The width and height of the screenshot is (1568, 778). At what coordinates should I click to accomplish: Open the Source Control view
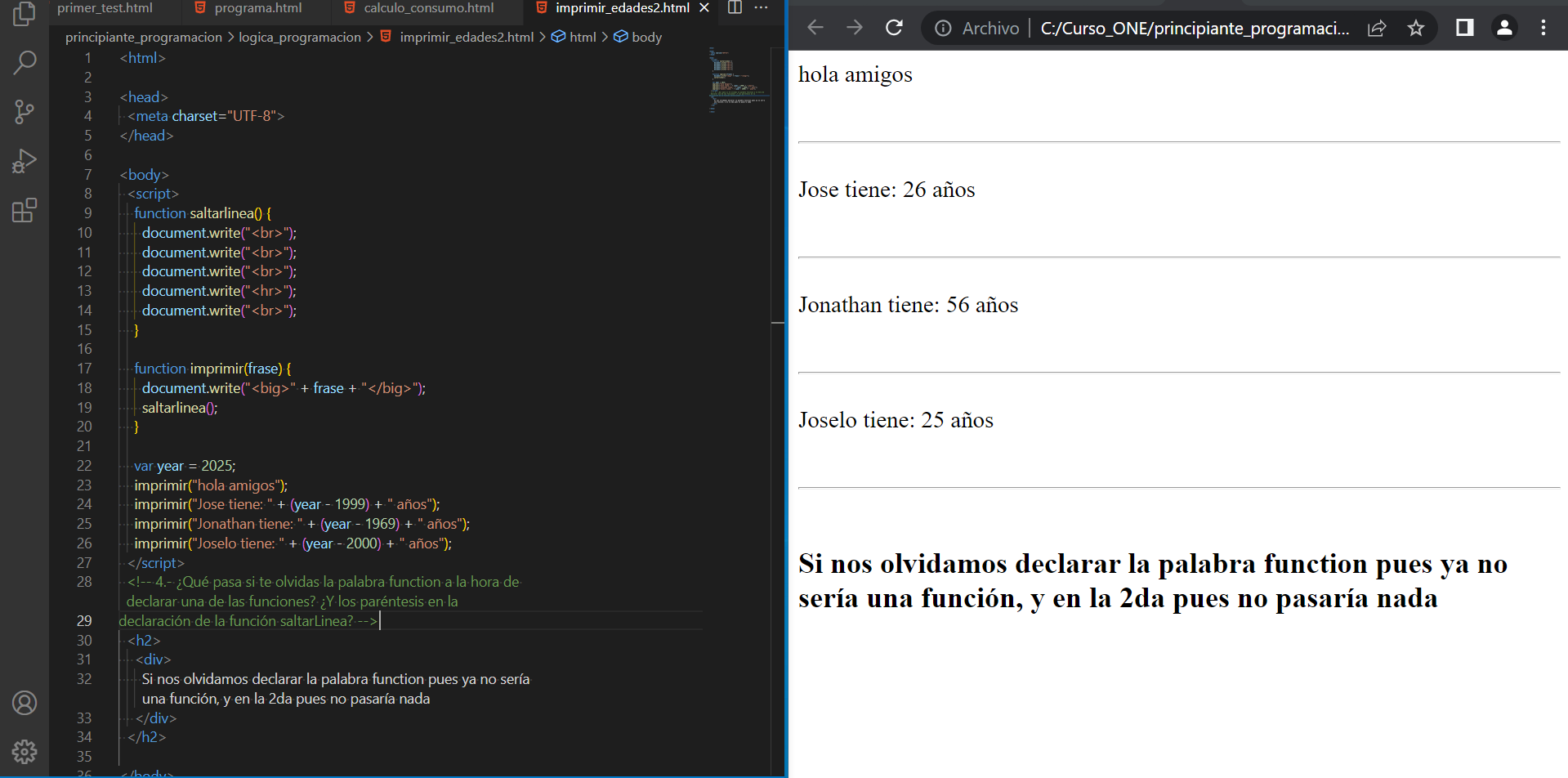[x=25, y=112]
